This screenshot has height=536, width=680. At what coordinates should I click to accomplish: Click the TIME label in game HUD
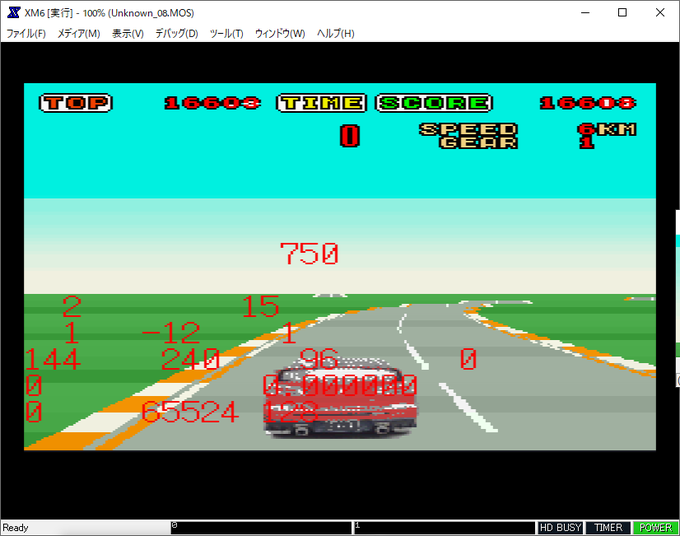(x=321, y=103)
